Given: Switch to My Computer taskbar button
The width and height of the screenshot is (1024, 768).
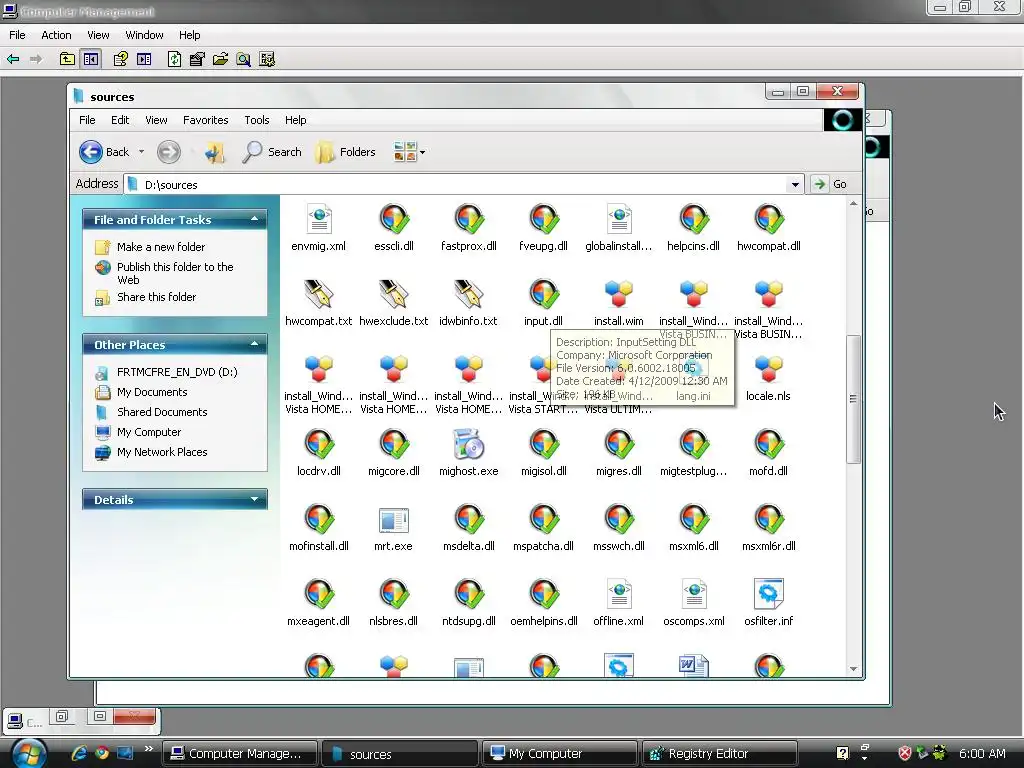Looking at the screenshot, I should pos(560,754).
